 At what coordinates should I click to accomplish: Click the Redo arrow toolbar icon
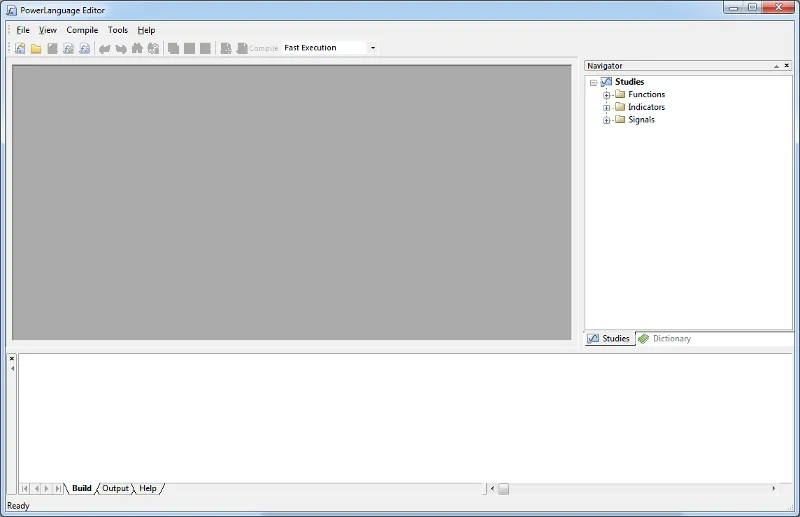[x=121, y=48]
